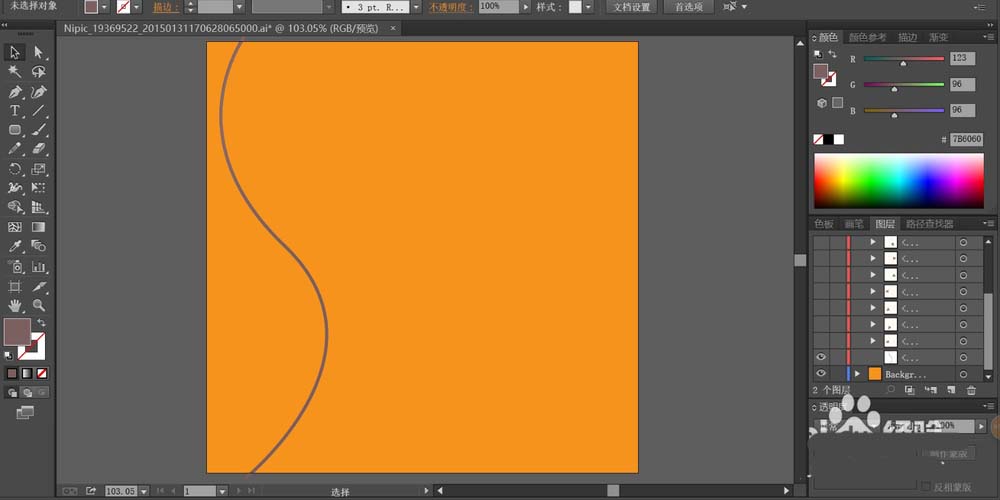
Task: Select the Eraser tool
Action: pyautogui.click(x=39, y=149)
